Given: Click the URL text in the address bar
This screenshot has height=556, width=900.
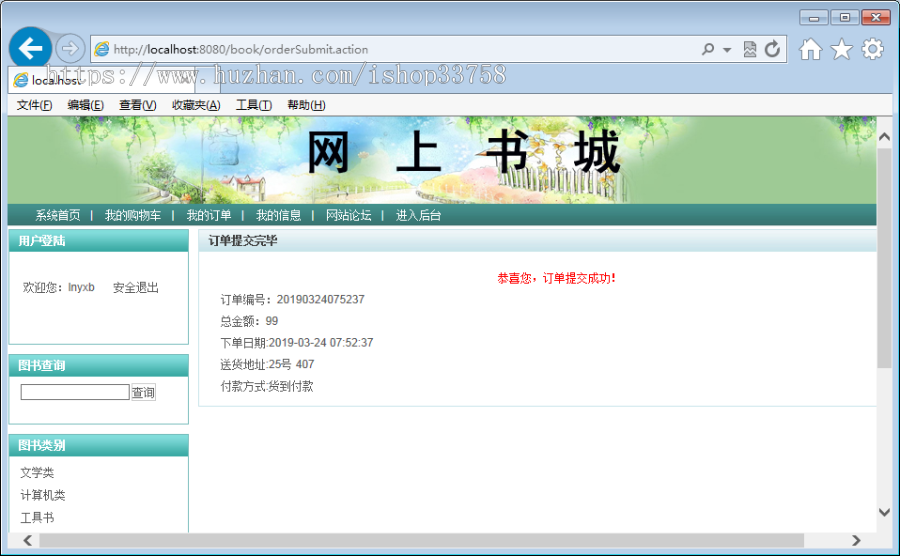Looking at the screenshot, I should (x=241, y=49).
